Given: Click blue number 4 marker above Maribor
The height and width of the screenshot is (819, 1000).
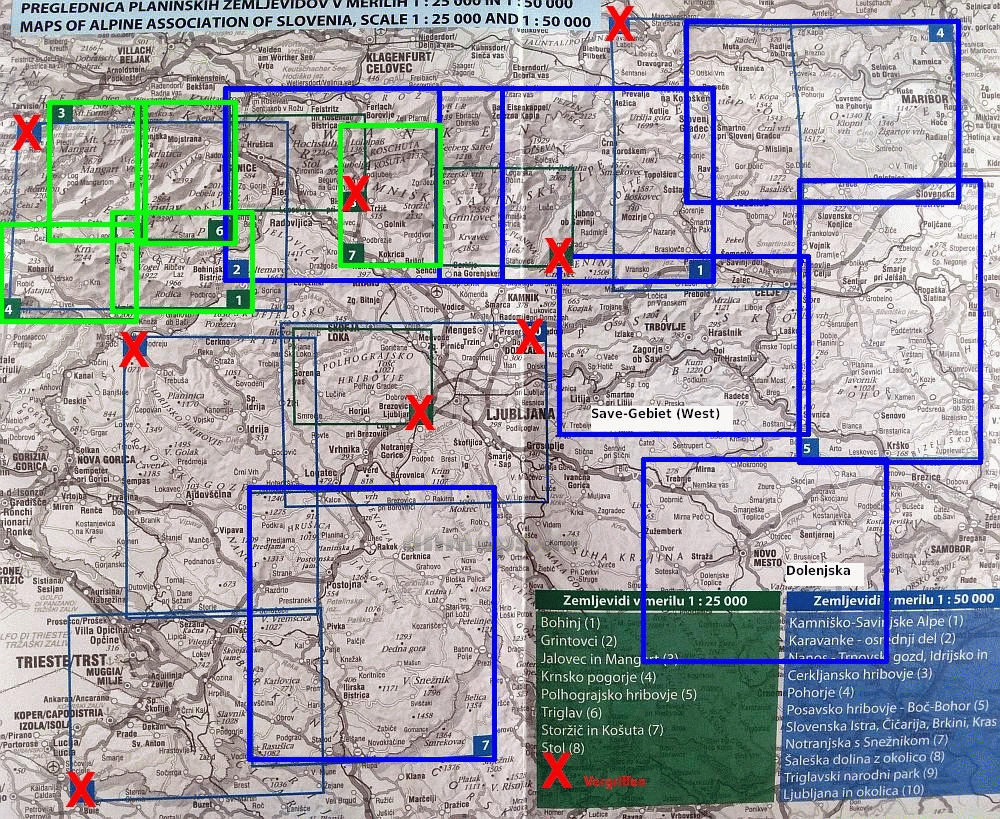Looking at the screenshot, I should 940,33.
